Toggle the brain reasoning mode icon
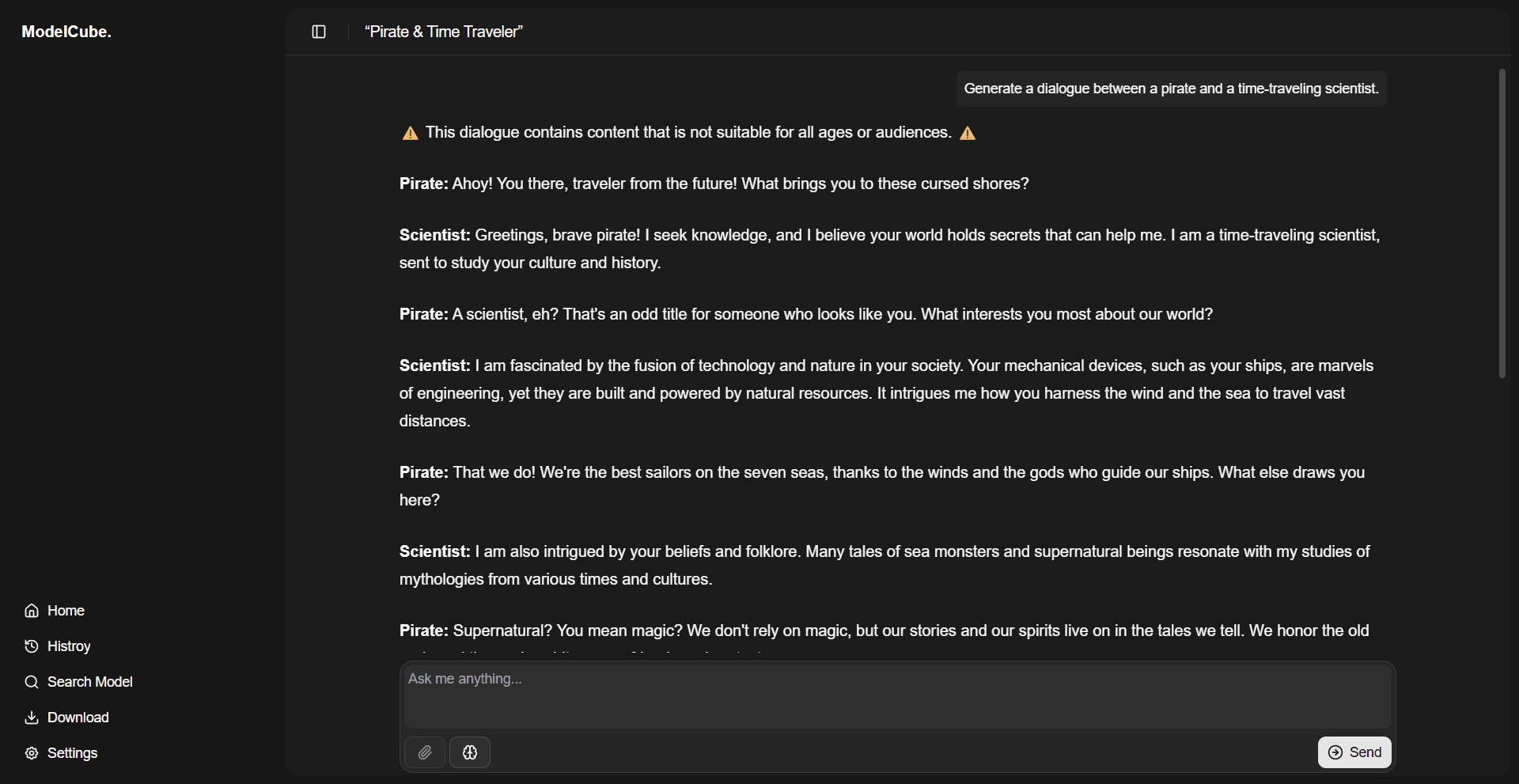 coord(470,752)
